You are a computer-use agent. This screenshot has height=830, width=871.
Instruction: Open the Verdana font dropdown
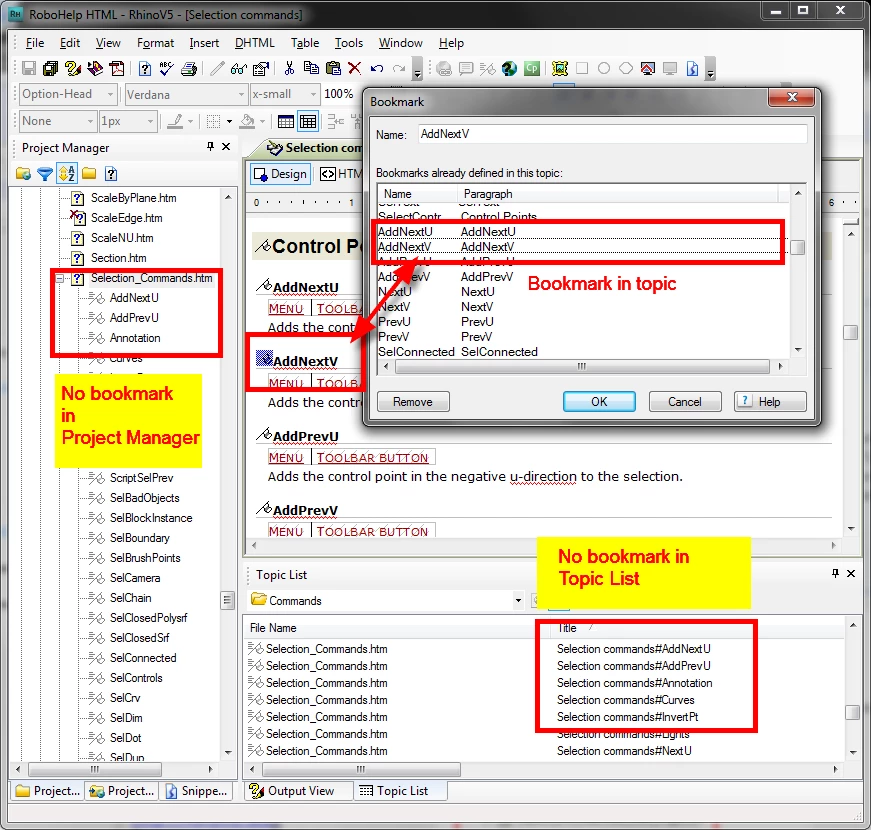[241, 94]
